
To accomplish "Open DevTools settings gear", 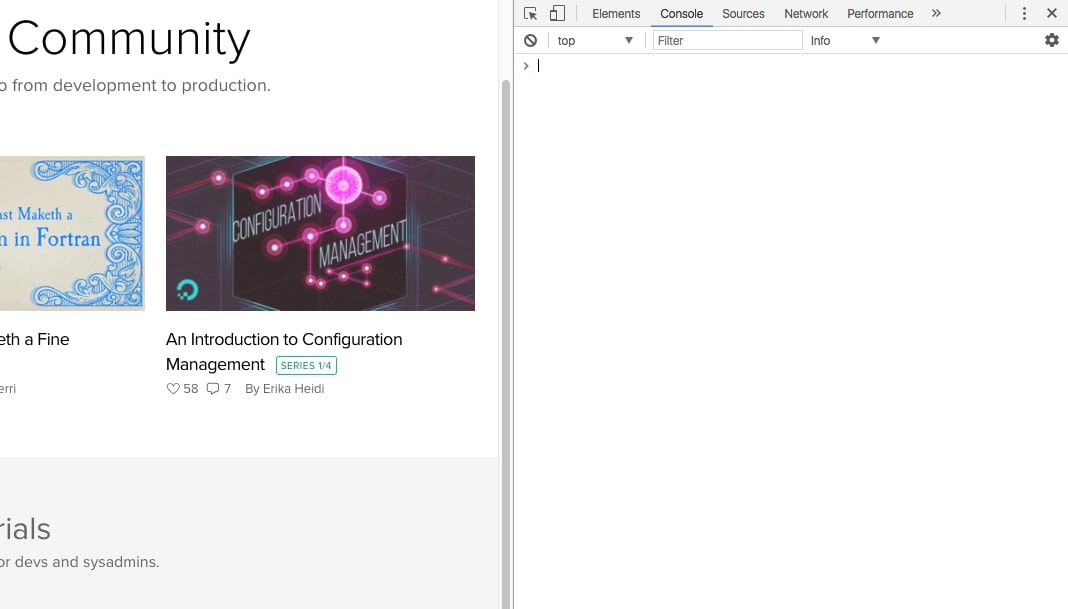I will coord(1051,40).
